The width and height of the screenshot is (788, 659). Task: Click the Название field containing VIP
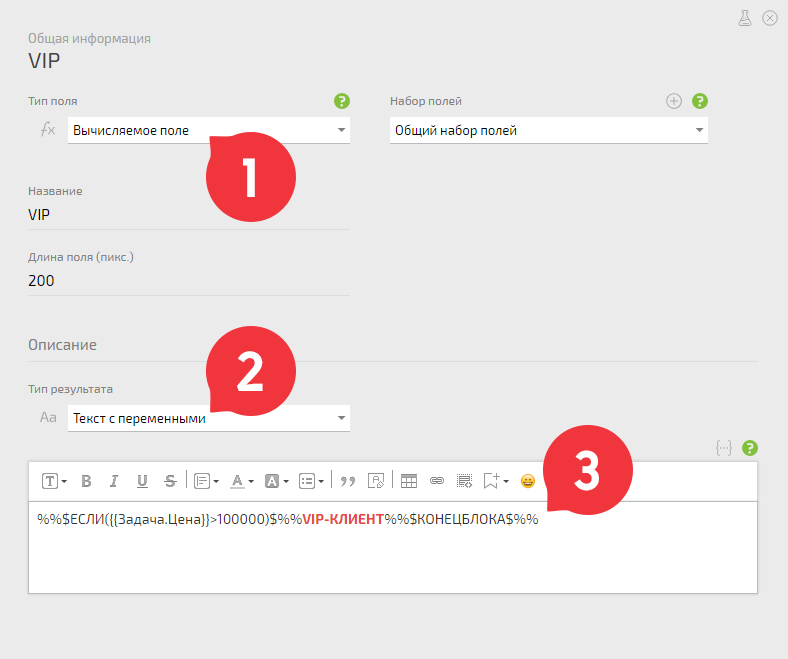pos(188,215)
